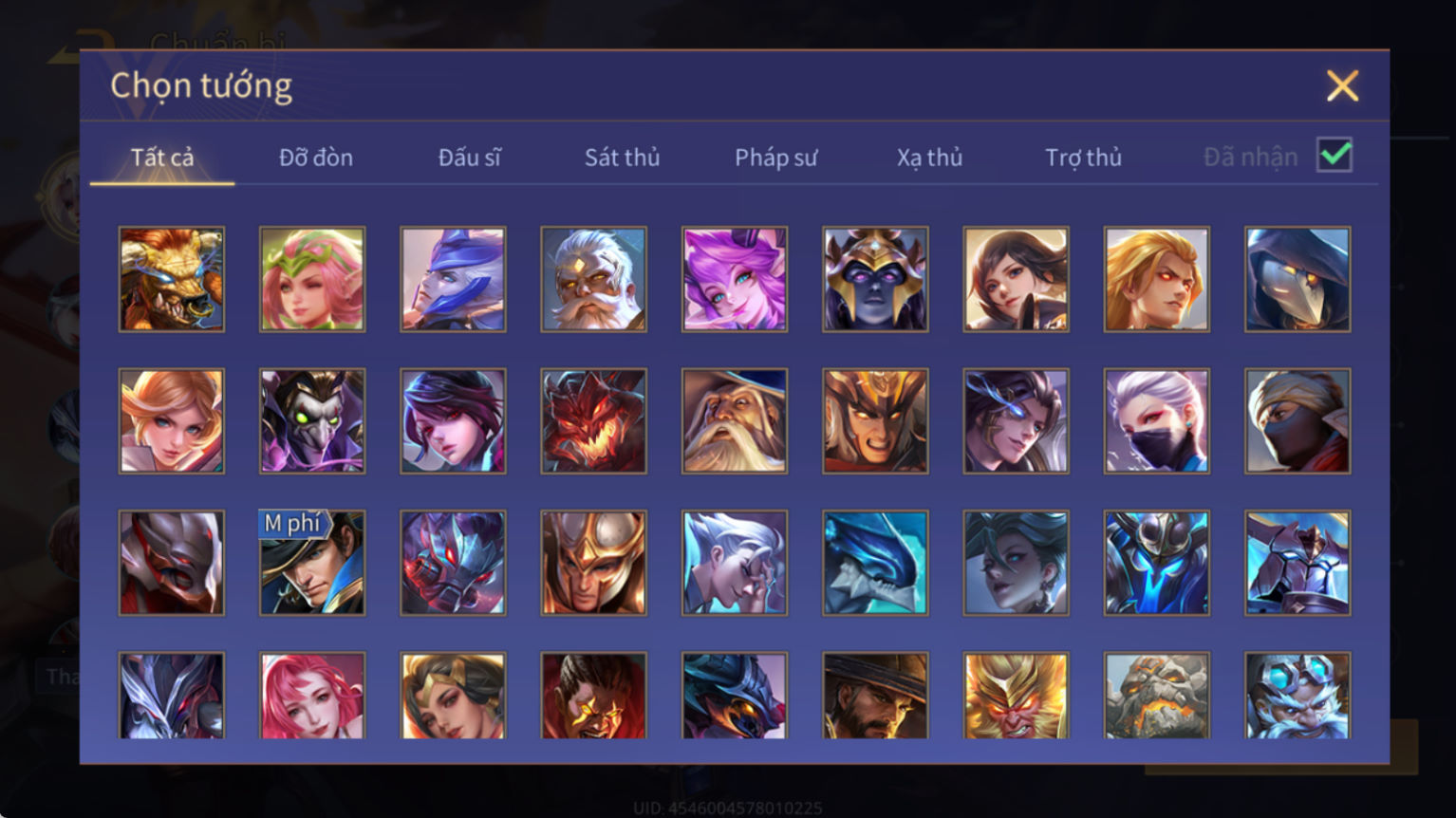Select the red demon face hero
Viewport: 1456px width, 818px height.
coord(593,421)
